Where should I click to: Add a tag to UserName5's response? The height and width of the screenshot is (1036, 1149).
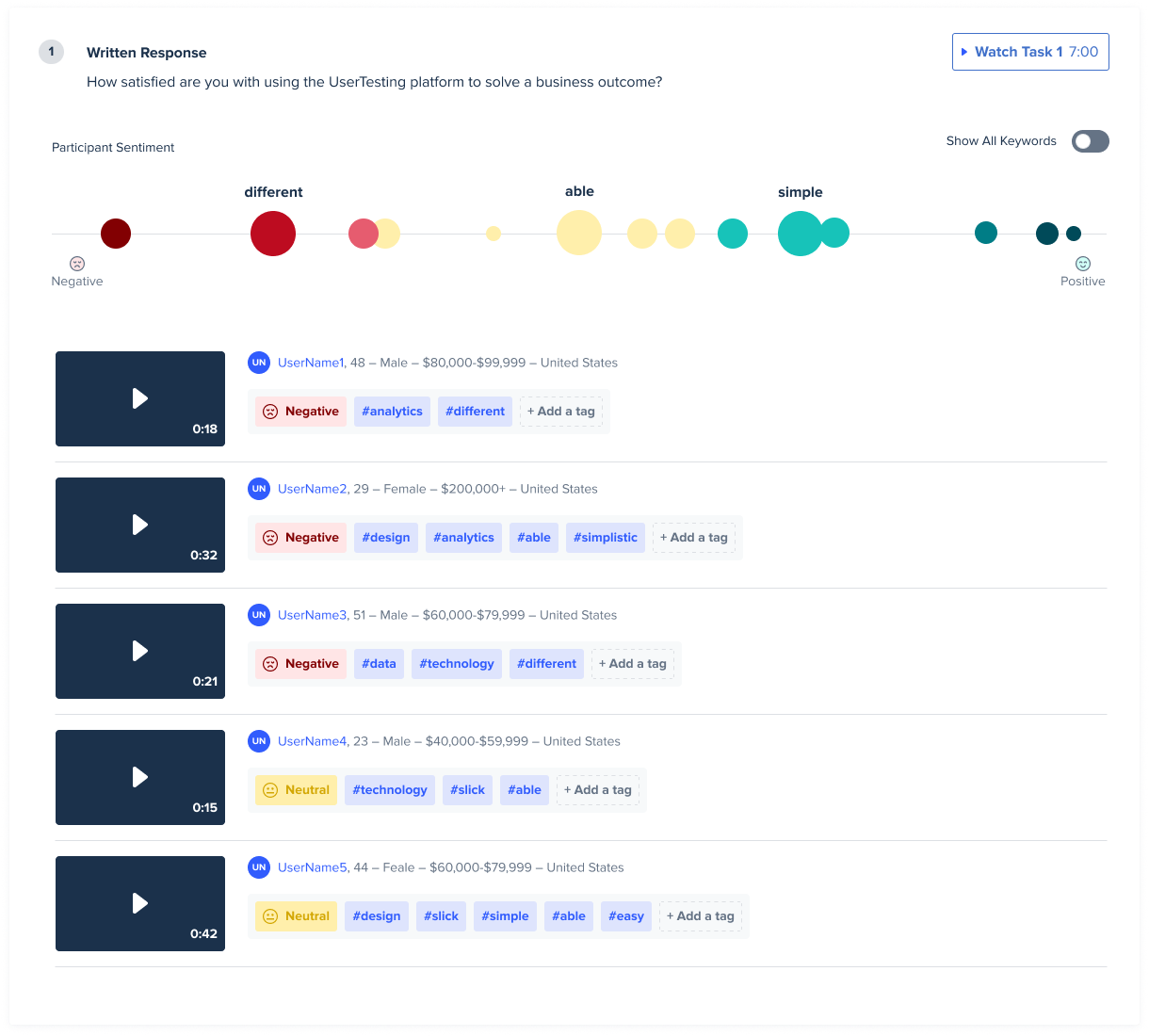(701, 916)
